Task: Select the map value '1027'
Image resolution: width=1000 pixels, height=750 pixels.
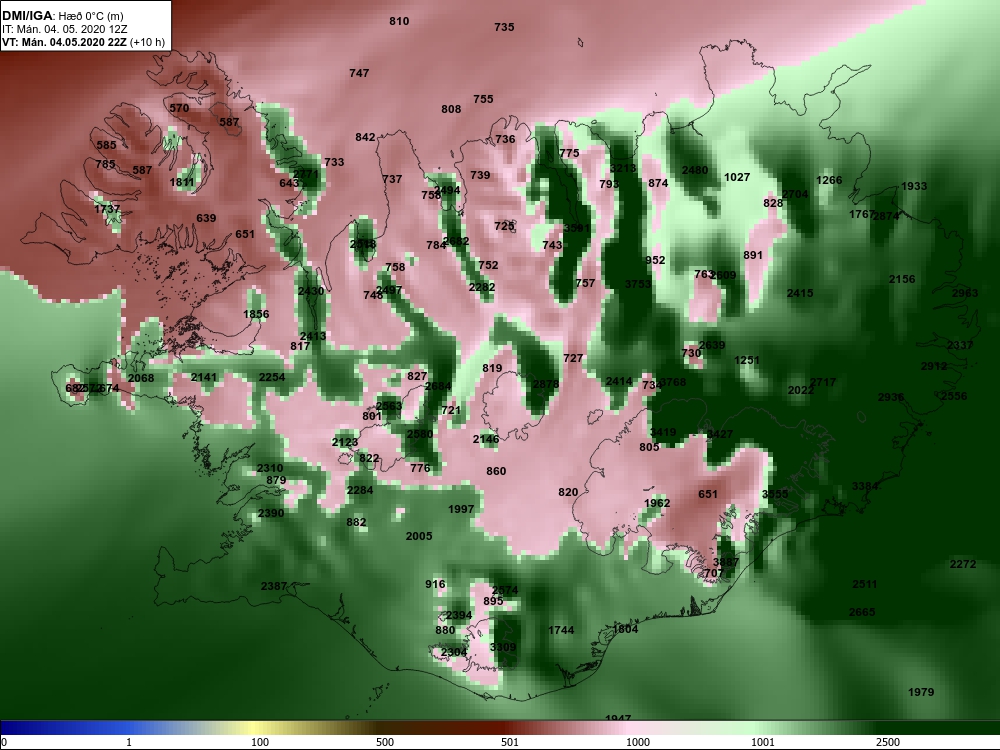Action: coord(737,177)
